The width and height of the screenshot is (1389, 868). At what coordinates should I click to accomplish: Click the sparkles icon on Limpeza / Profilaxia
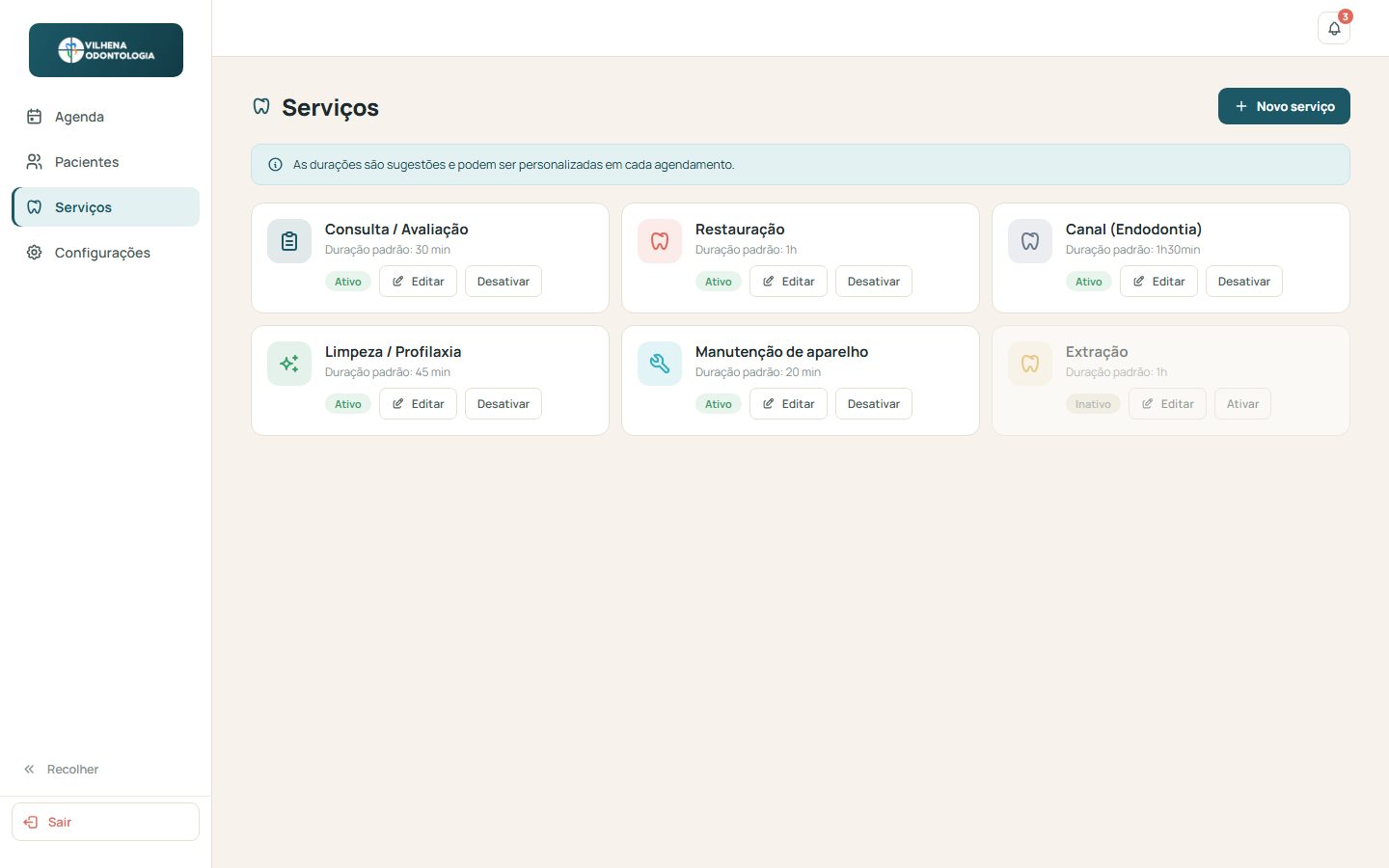289,364
